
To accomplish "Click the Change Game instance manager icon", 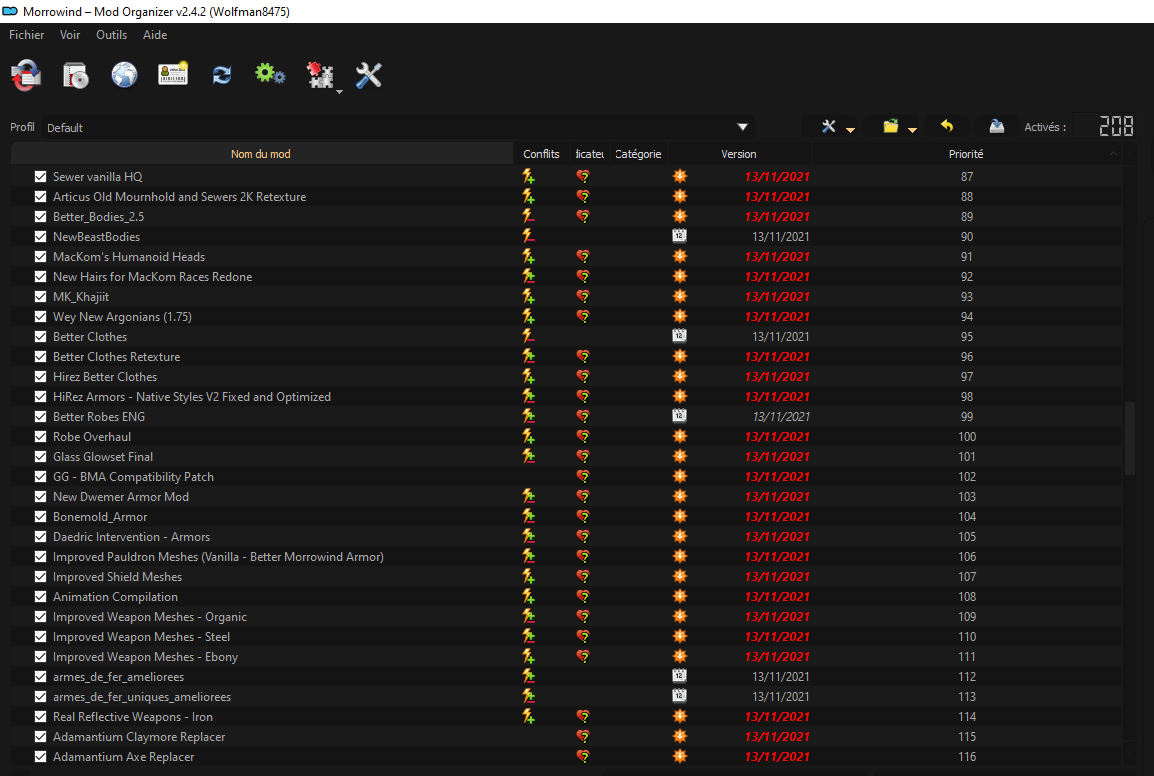I will [x=27, y=75].
